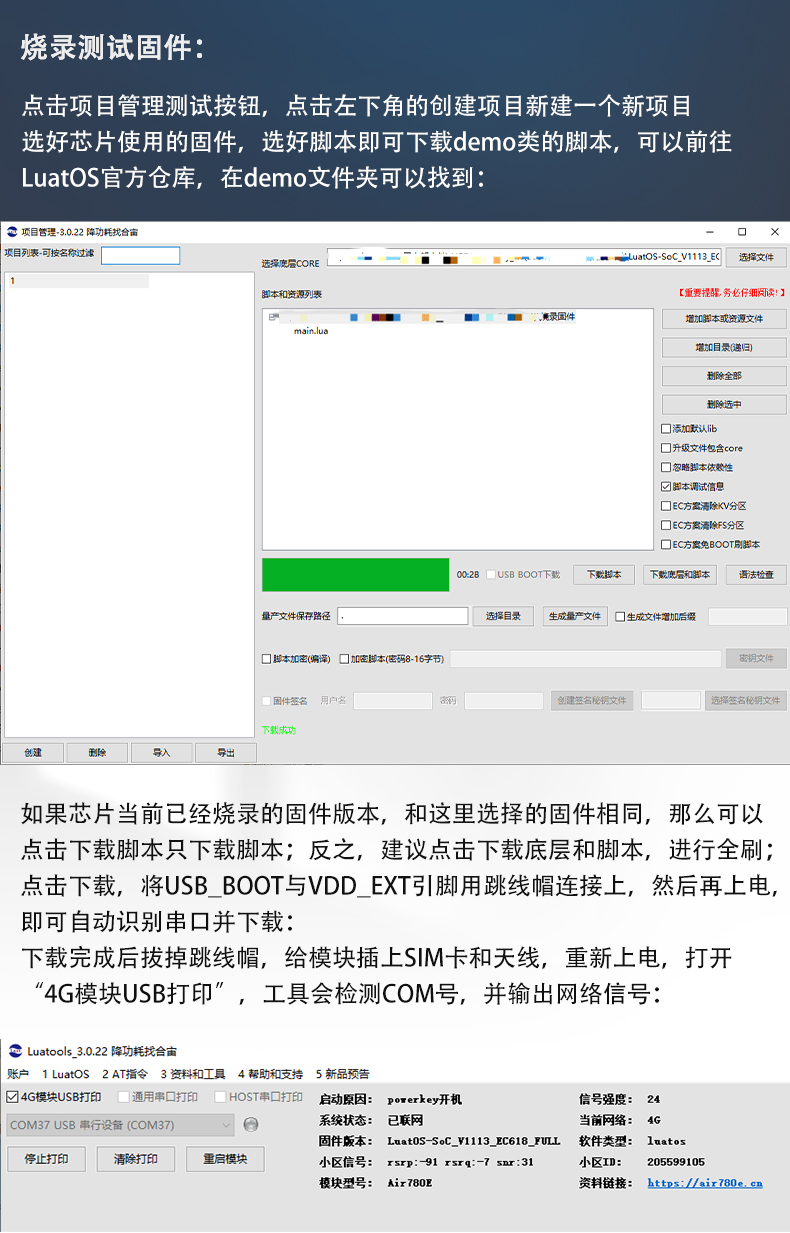Click the 下载底层和脚本 button
The image size is (790, 1233).
680,575
